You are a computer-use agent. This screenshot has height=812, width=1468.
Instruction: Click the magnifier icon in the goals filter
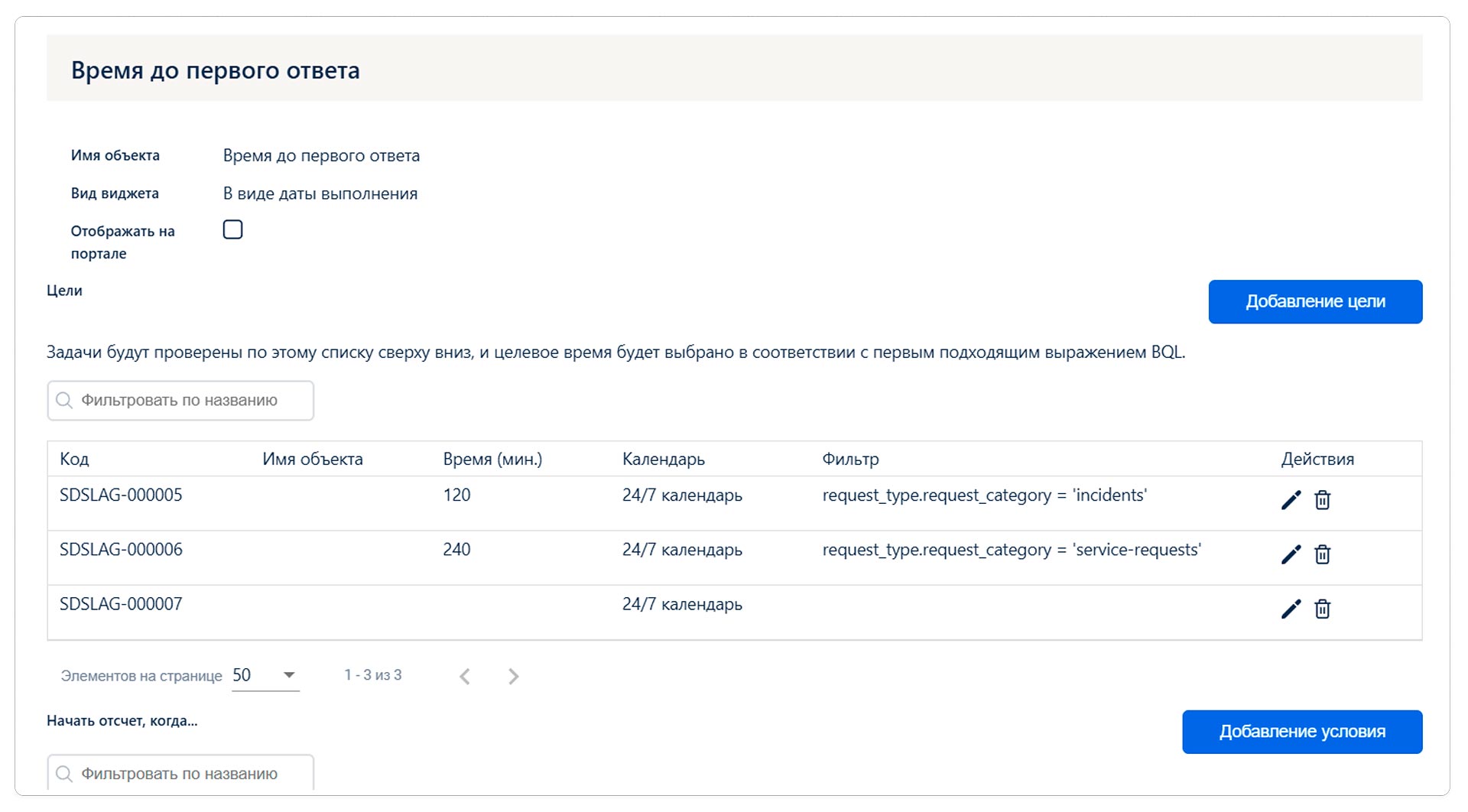coord(64,400)
